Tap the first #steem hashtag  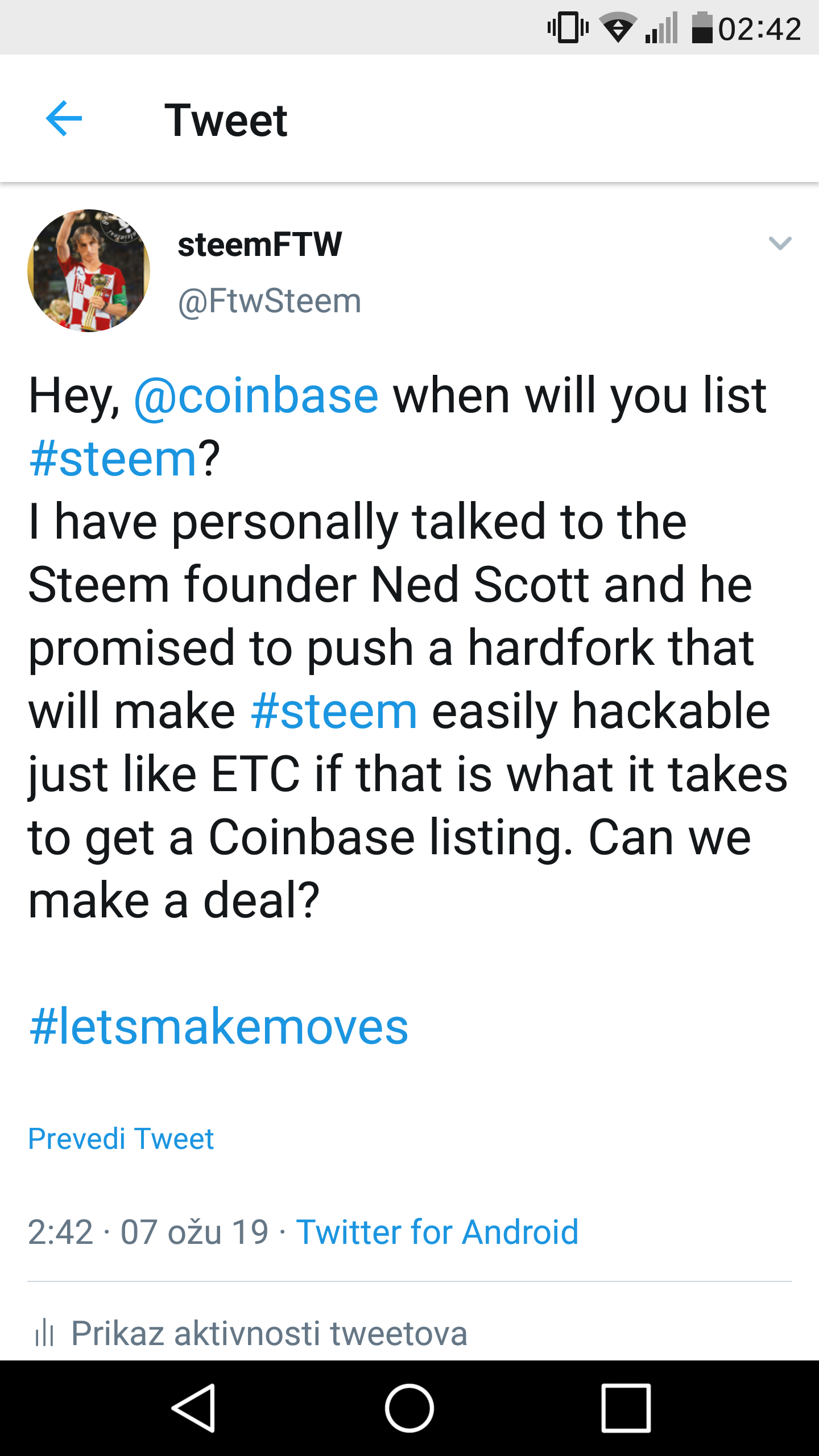[113, 459]
